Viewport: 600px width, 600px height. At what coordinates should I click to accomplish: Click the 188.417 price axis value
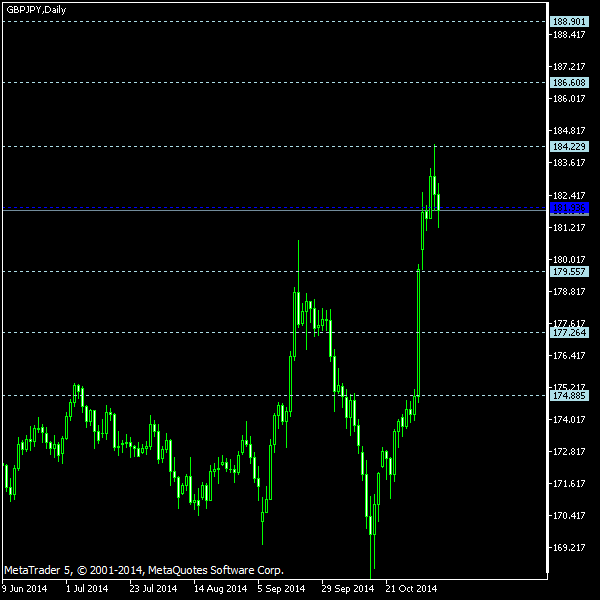[569, 35]
